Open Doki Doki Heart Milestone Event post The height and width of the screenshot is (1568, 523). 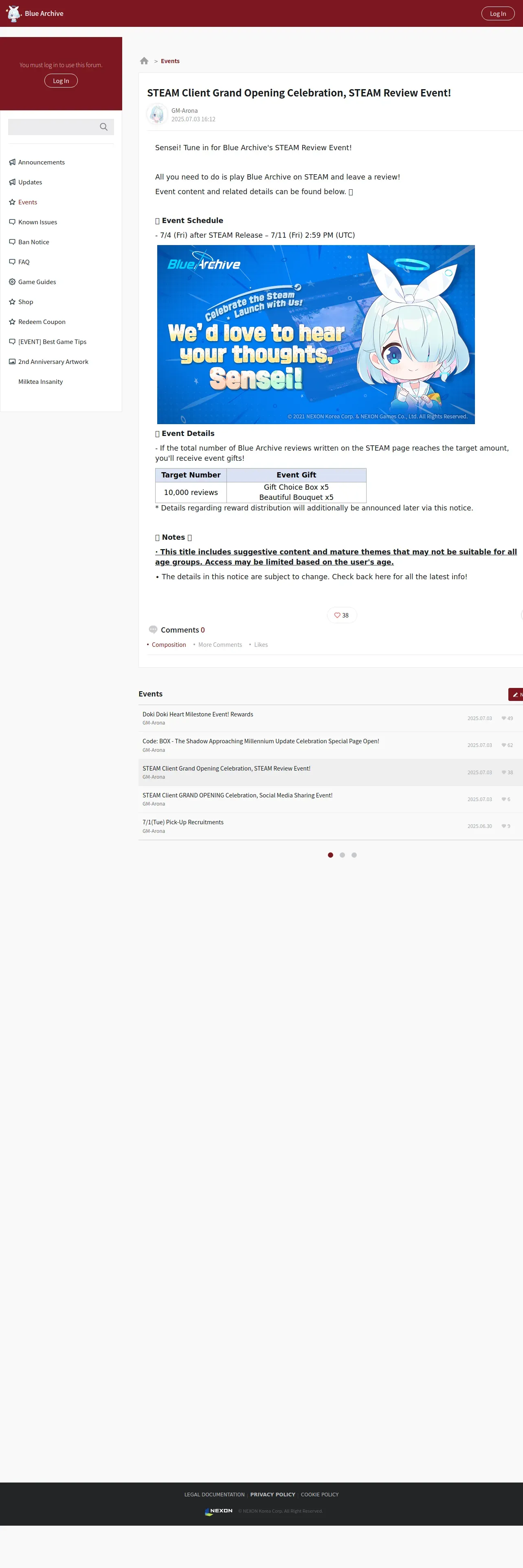pos(198,715)
